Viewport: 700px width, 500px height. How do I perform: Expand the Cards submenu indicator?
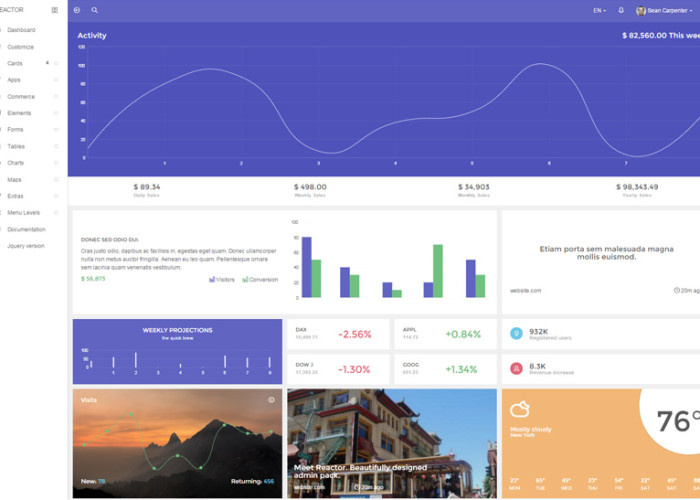click(x=56, y=63)
